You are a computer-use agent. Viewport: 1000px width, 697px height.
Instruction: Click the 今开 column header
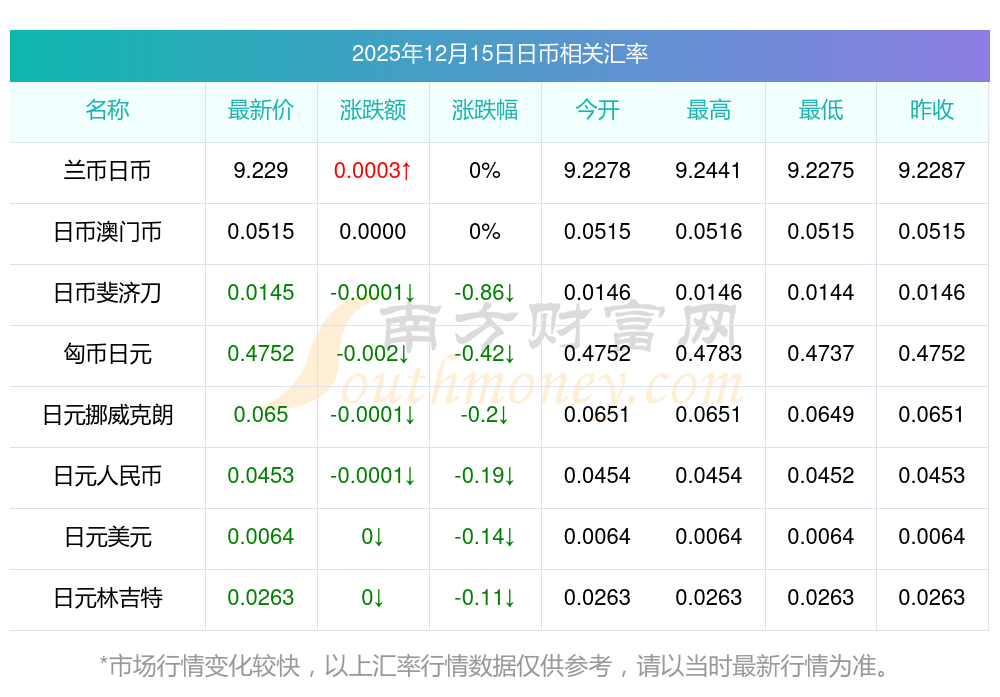pyautogui.click(x=597, y=110)
